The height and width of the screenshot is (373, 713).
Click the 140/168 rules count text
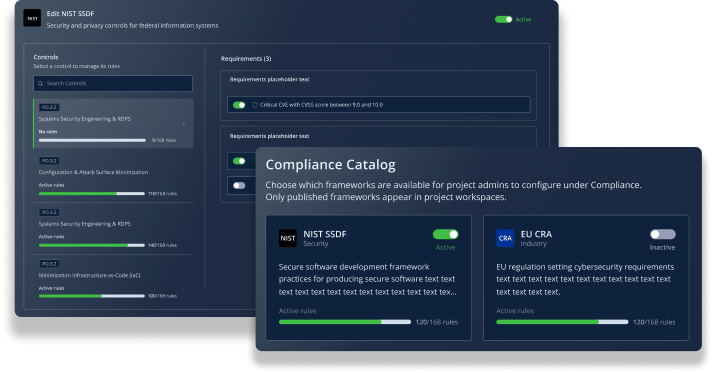[162, 245]
